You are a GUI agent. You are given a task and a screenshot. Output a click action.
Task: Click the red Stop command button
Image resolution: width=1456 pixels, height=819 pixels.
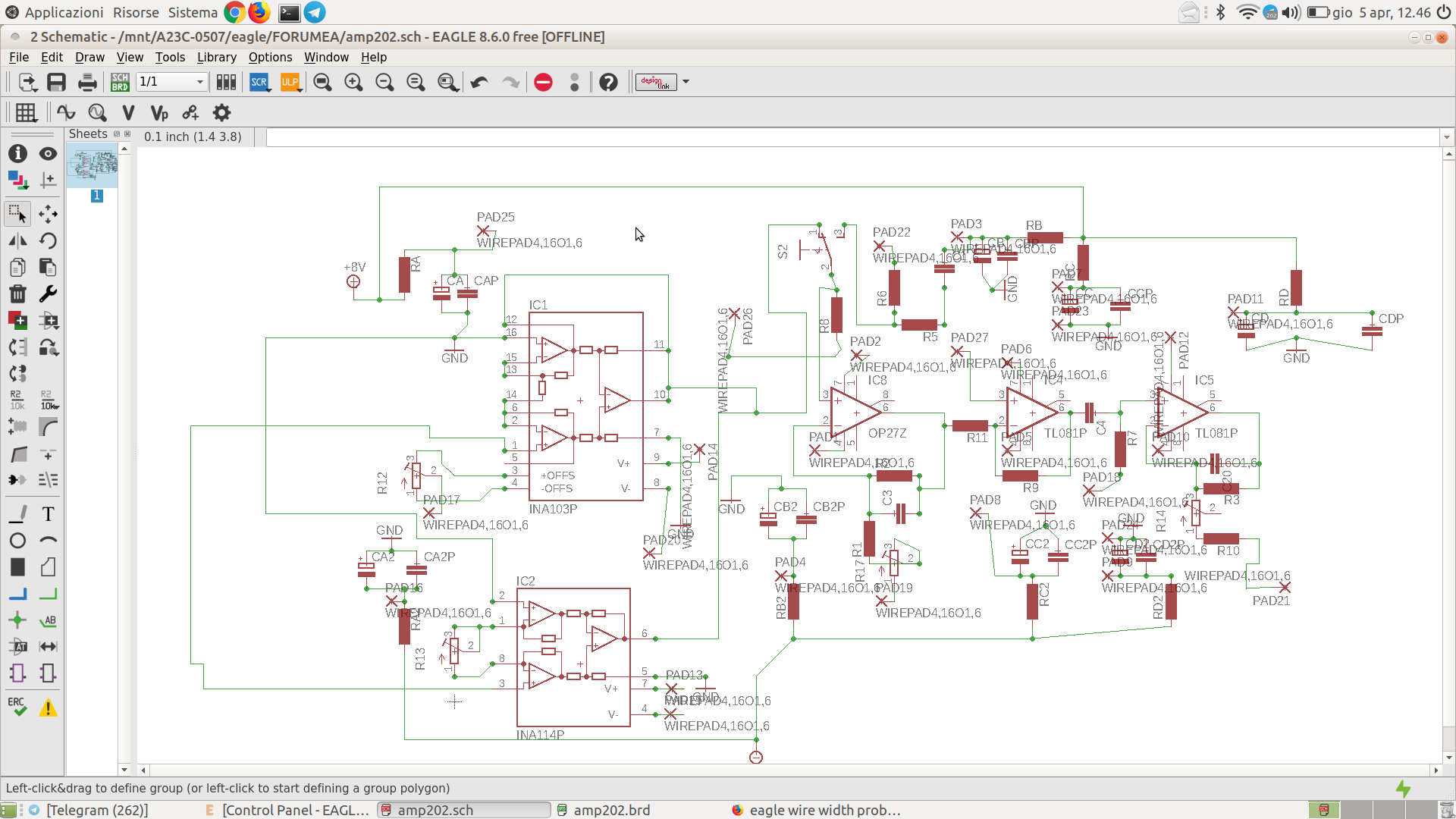[x=543, y=82]
